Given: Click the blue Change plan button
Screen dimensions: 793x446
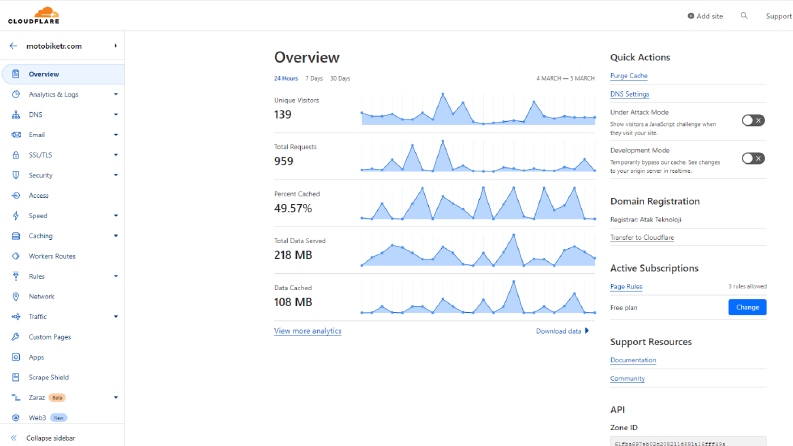Looking at the screenshot, I should click(747, 307).
